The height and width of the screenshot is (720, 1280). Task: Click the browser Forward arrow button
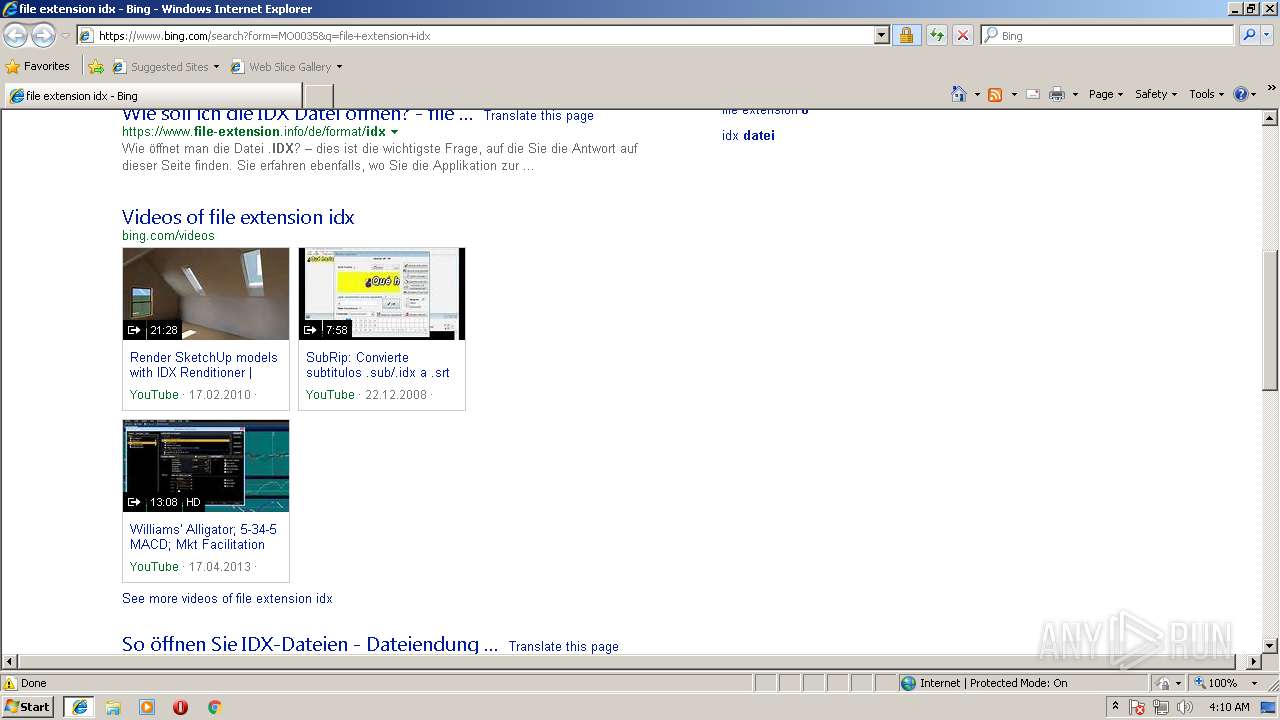43,35
